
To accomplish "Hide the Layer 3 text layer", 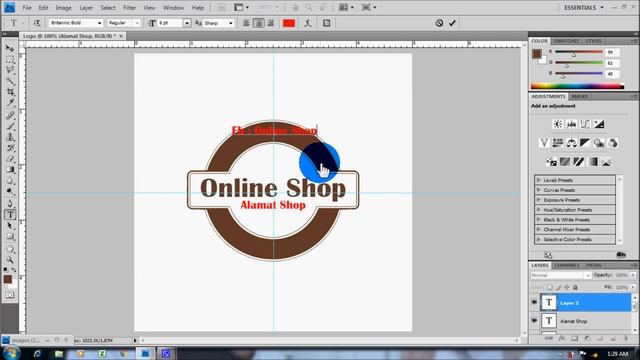I will coord(534,302).
